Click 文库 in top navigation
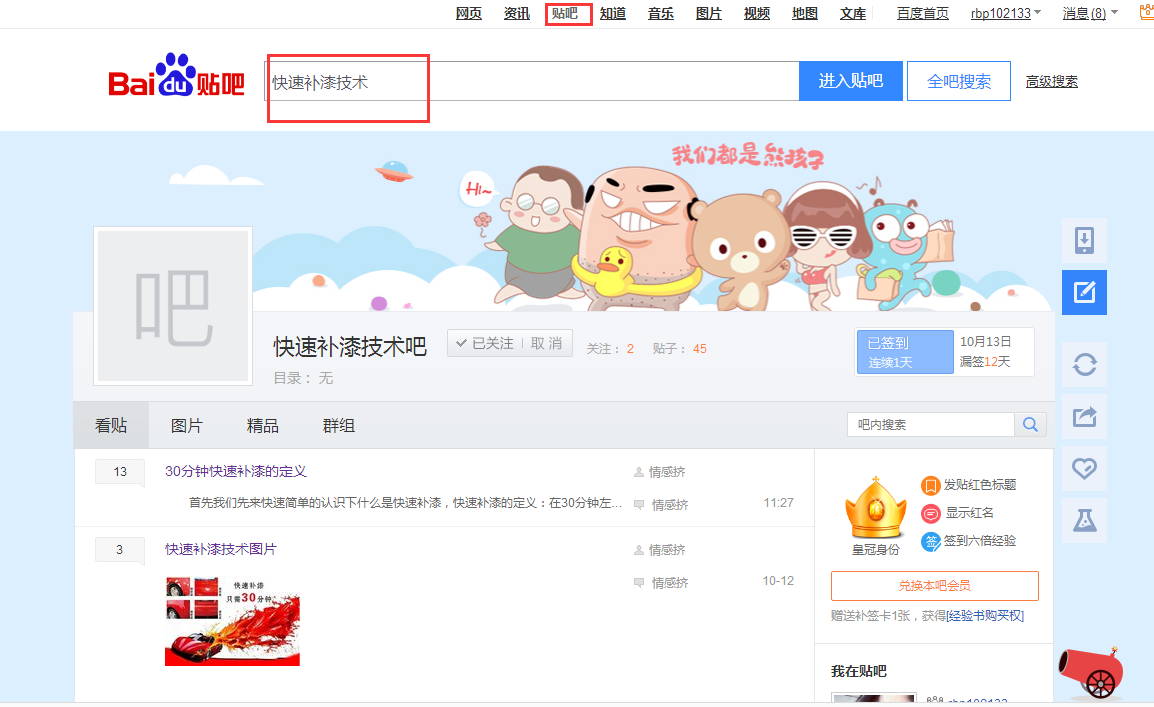This screenshot has width=1154, height=707. (x=853, y=13)
